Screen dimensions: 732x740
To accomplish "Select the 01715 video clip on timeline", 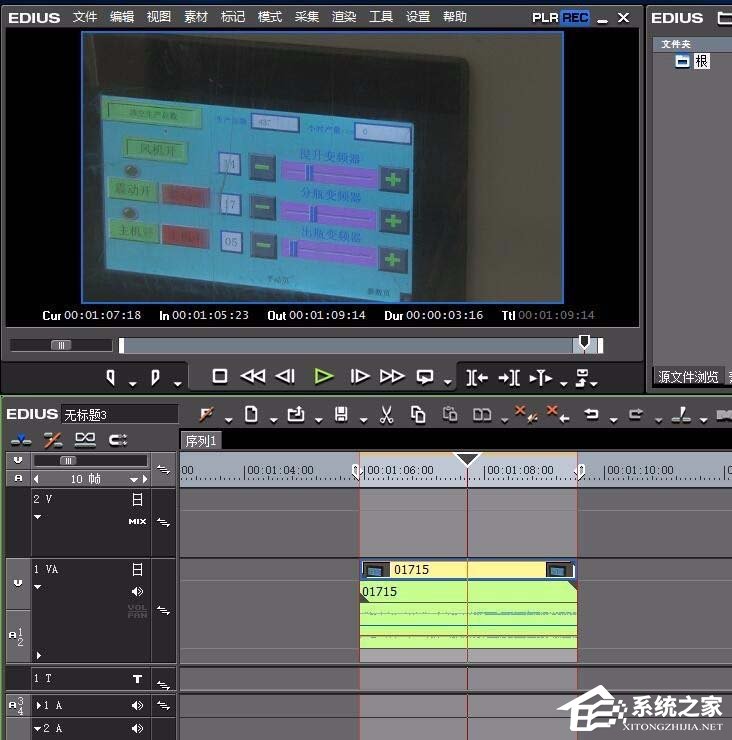I will (x=468, y=570).
